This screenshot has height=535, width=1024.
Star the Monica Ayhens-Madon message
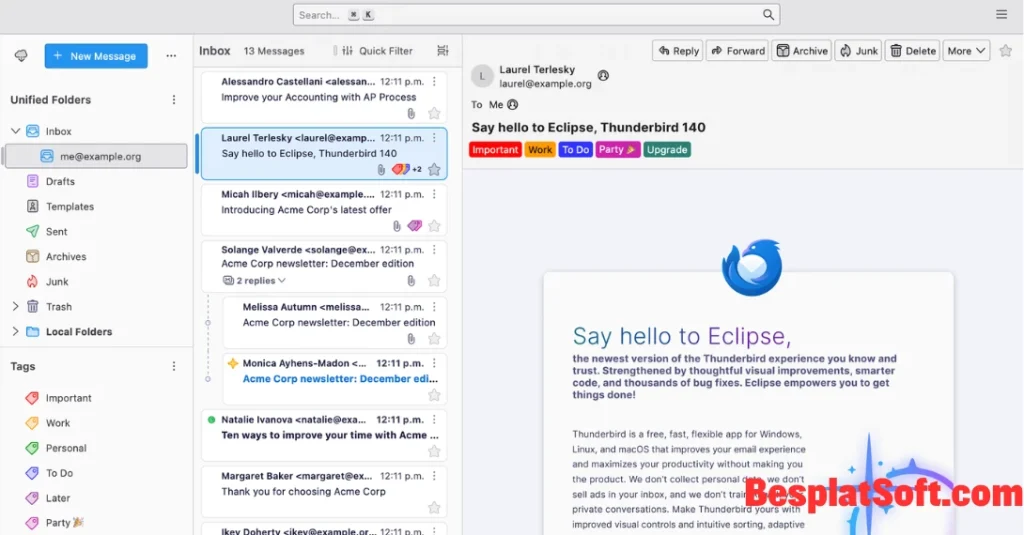(x=434, y=395)
